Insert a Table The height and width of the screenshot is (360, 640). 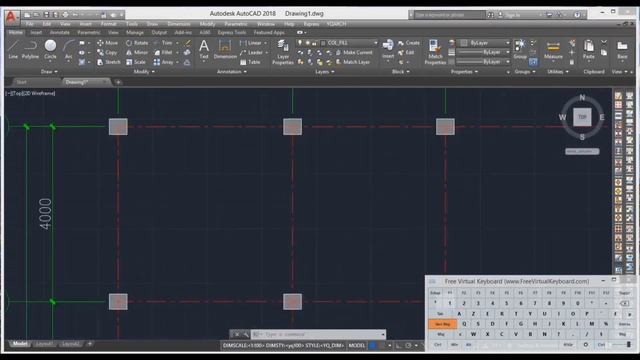coord(250,62)
